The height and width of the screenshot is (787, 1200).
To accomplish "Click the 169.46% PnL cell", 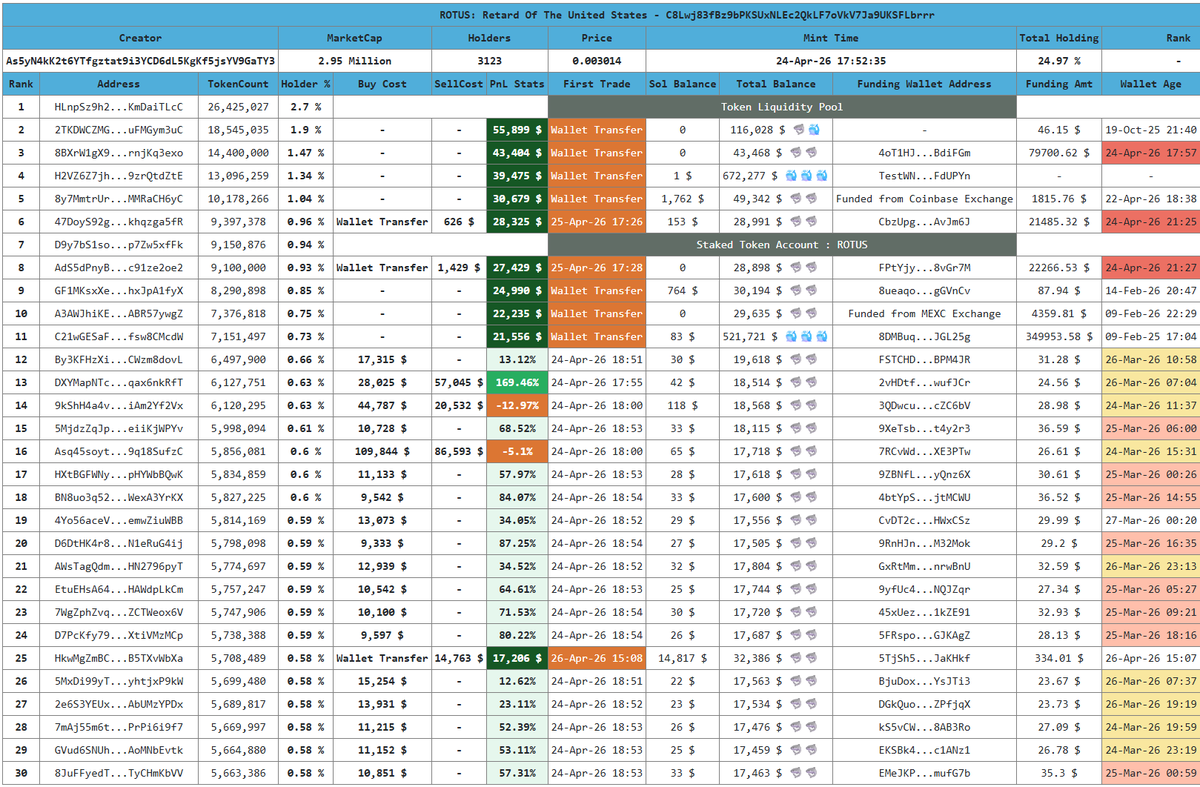I will click(517, 383).
